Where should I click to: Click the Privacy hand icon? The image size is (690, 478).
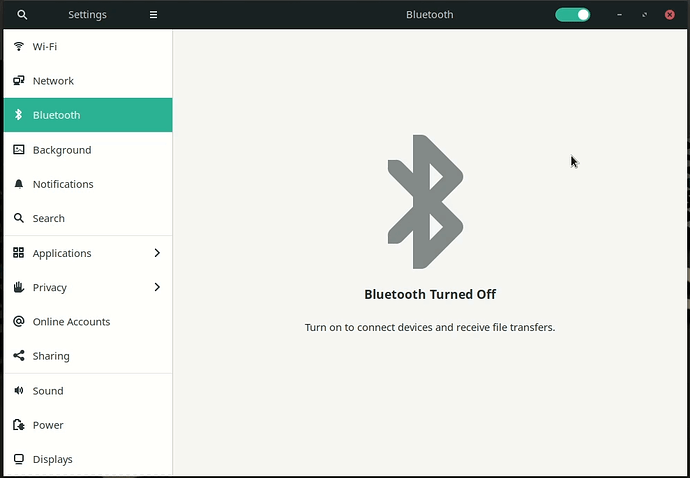click(18, 287)
